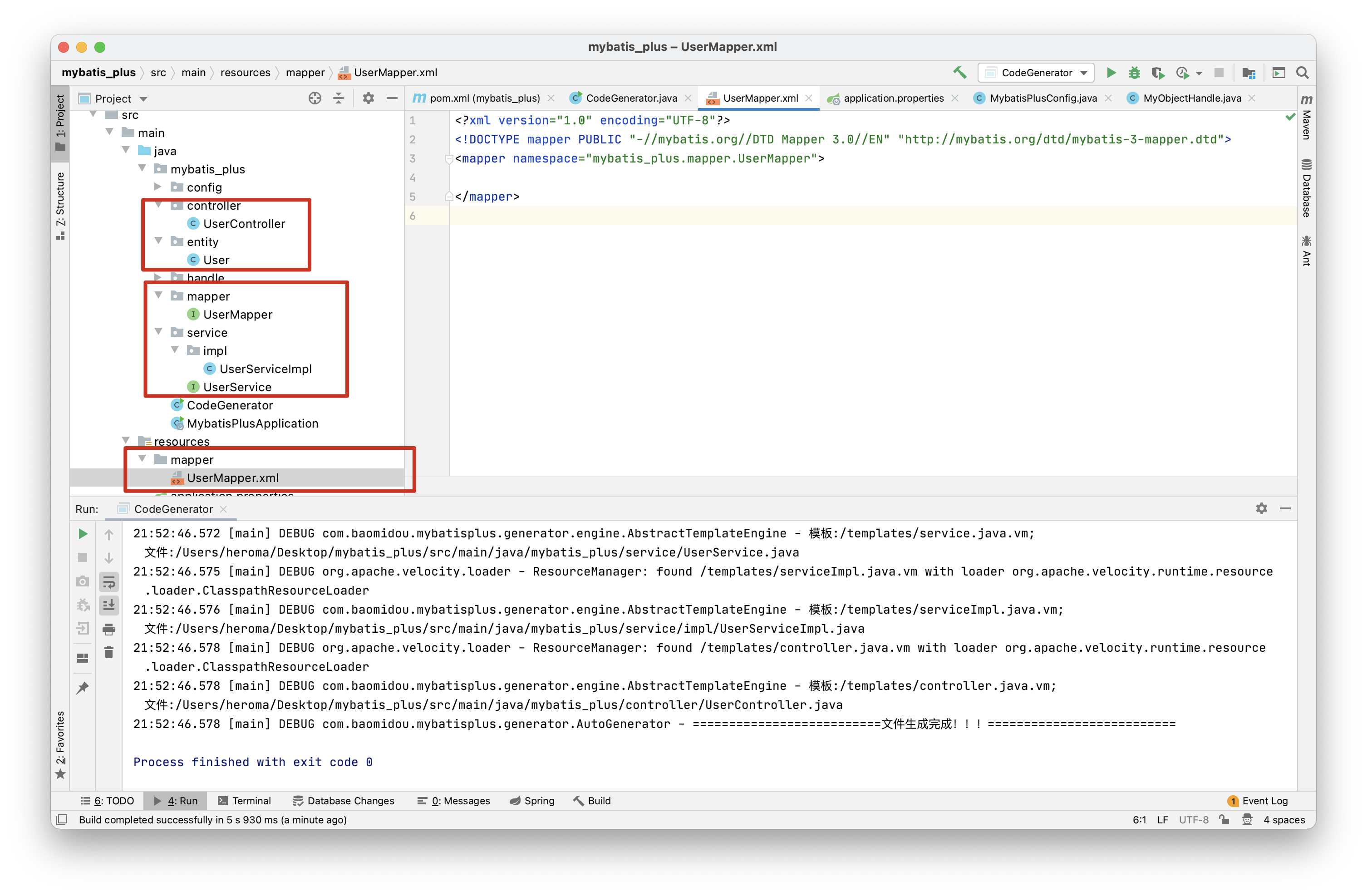Click the Debug bug icon
Viewport: 1367px width, 896px height.
(x=1134, y=73)
